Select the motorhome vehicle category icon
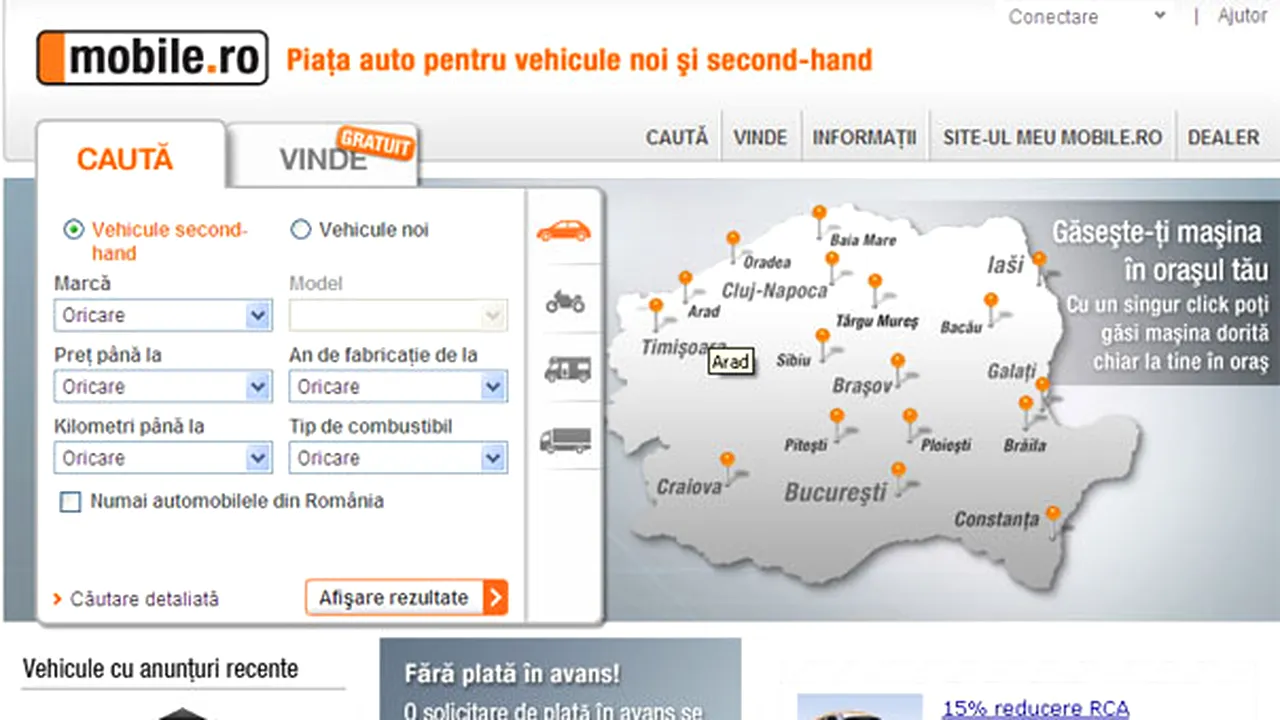The width and height of the screenshot is (1280, 720). point(567,369)
